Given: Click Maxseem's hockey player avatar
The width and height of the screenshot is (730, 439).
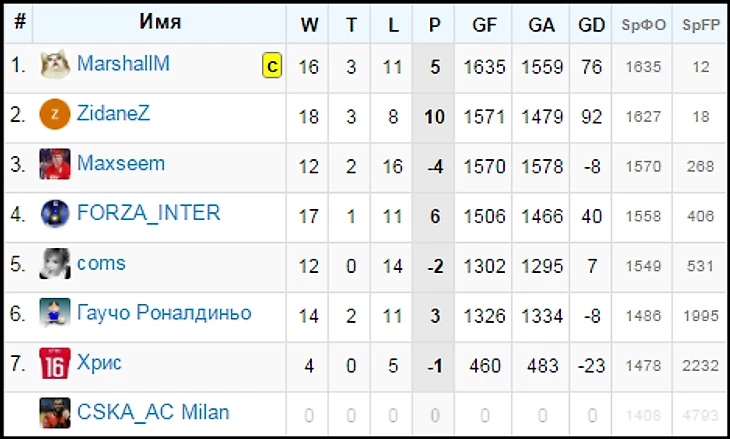Looking at the screenshot, I should pyautogui.click(x=55, y=164).
